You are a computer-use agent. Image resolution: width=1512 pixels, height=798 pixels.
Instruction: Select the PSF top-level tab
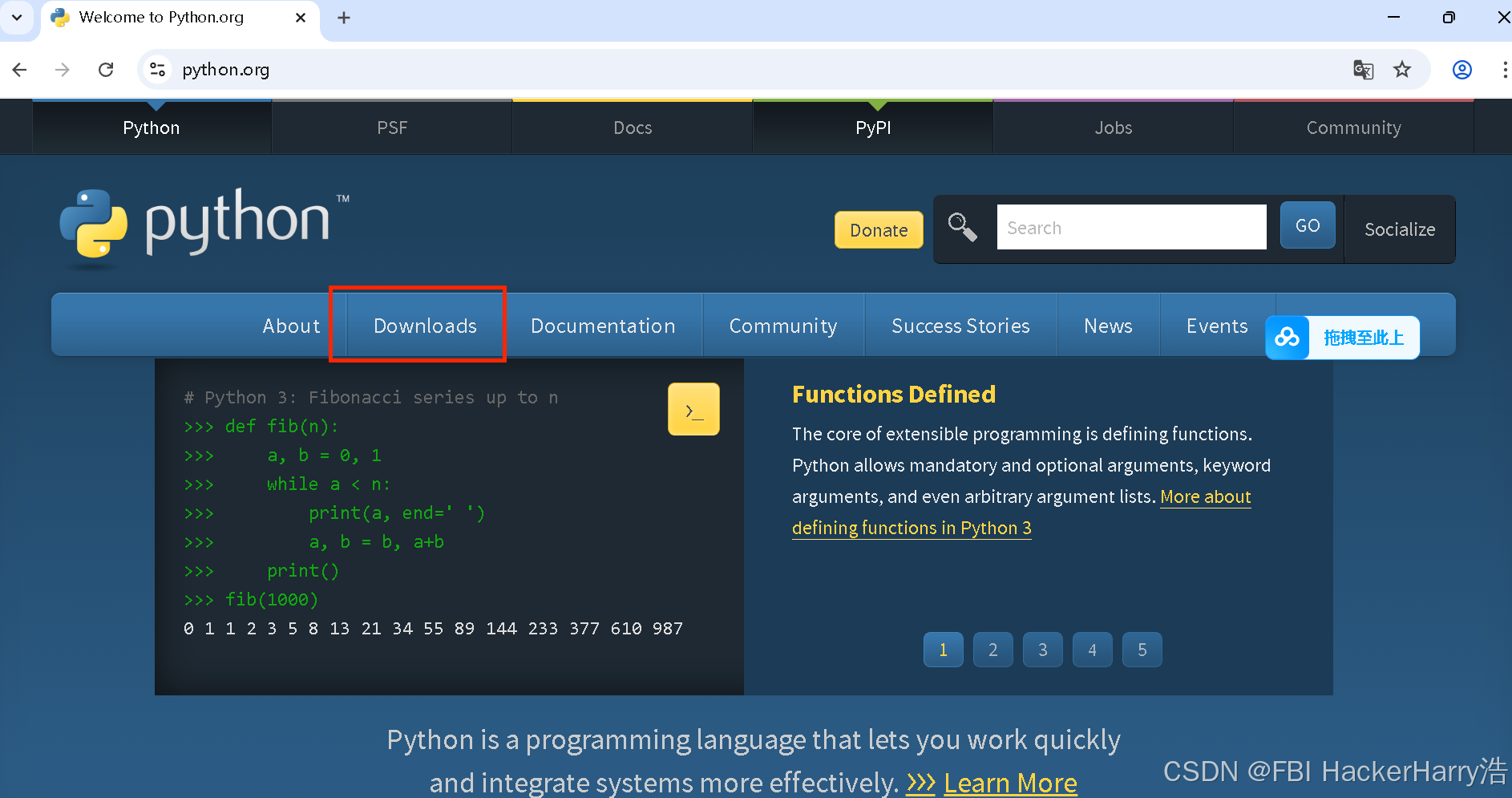pos(392,128)
